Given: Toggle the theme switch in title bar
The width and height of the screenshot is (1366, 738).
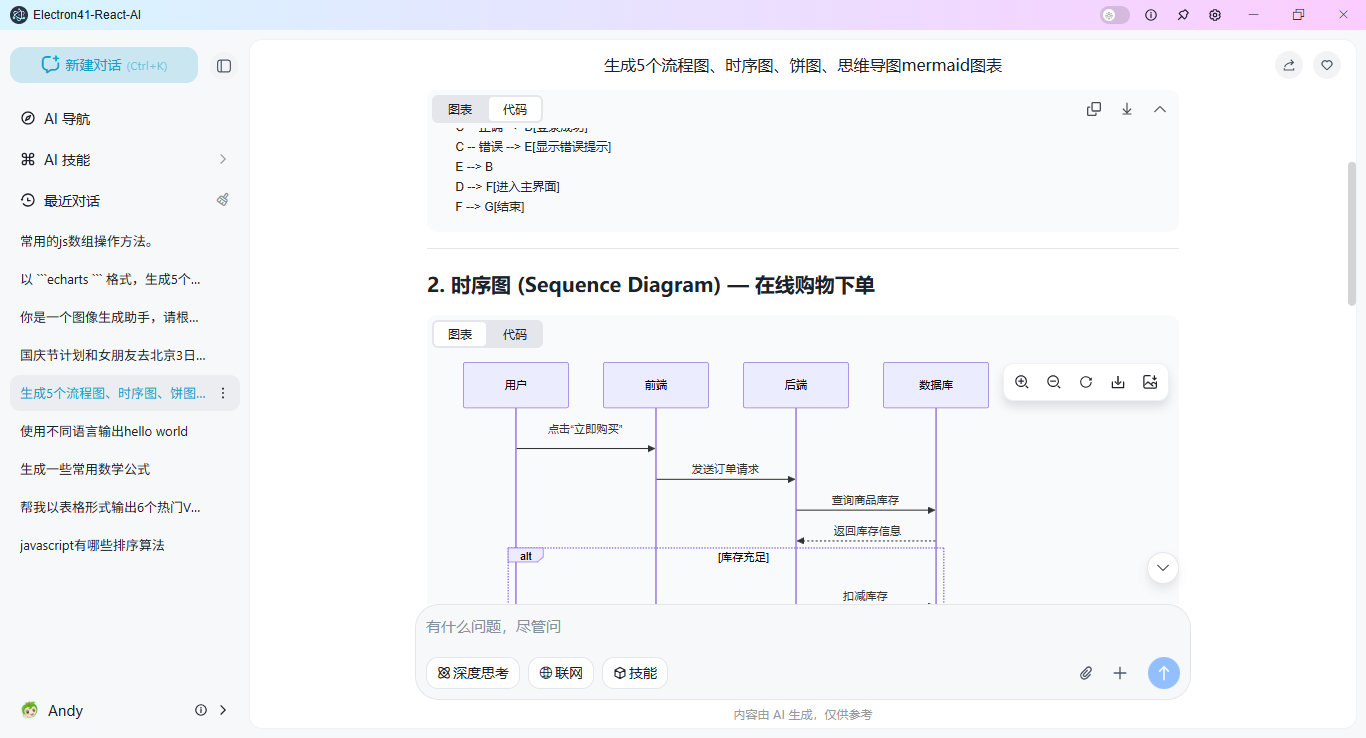Looking at the screenshot, I should pyautogui.click(x=1115, y=15).
